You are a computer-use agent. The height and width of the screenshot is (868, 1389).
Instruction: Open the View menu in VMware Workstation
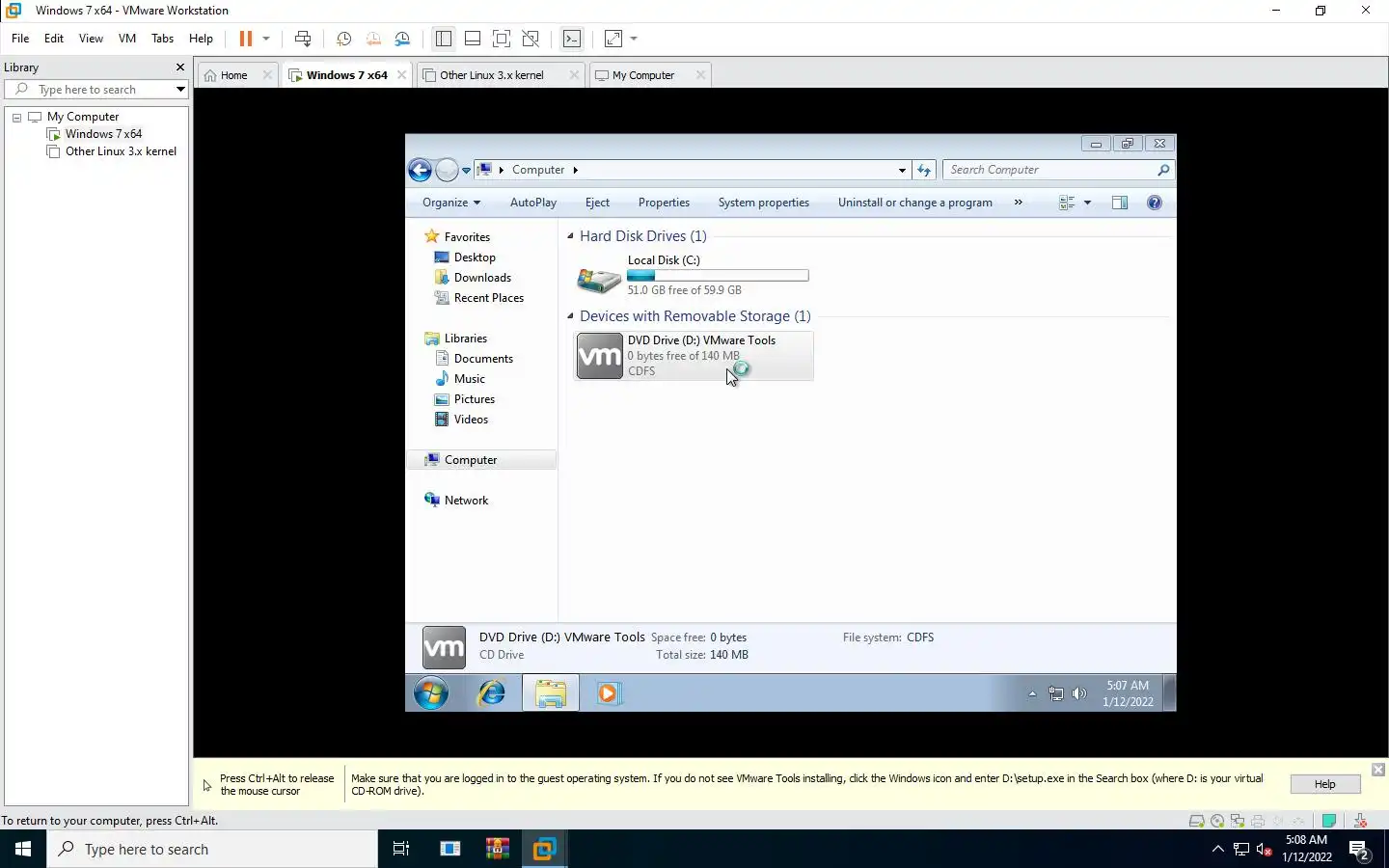(91, 39)
